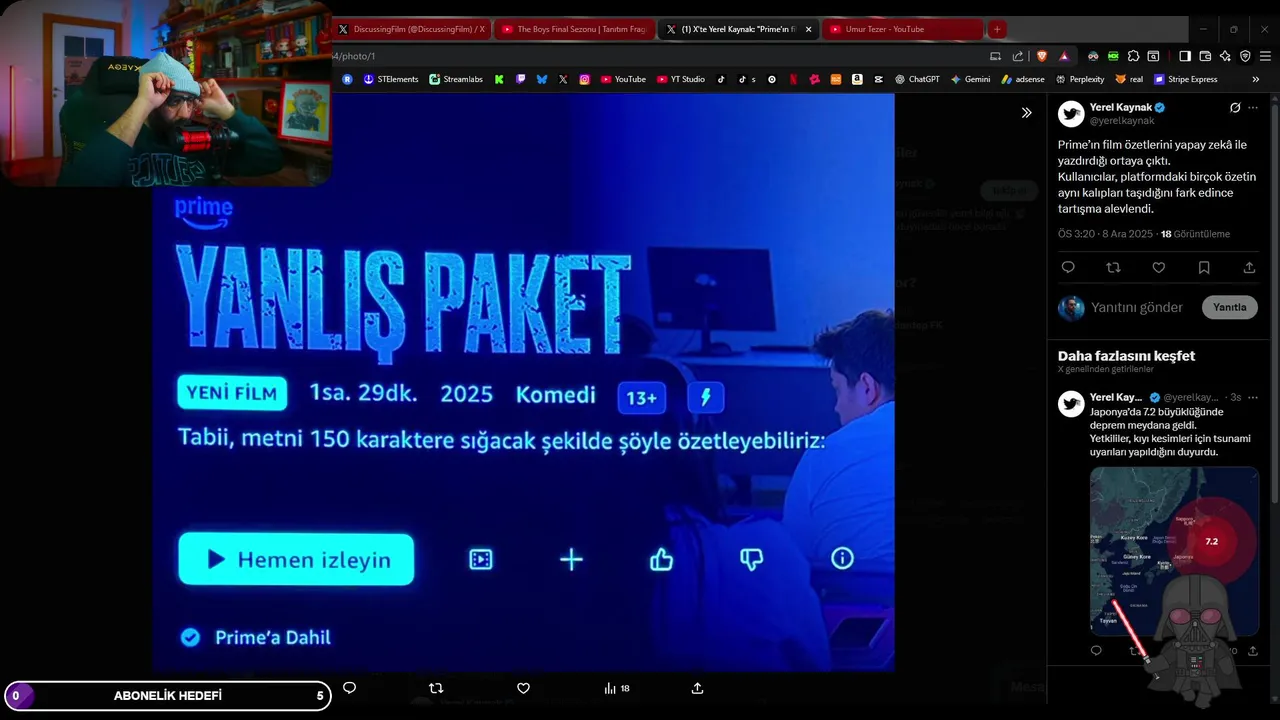Open the ChatGPT bookmark
This screenshot has width=1280, height=720.
917,79
